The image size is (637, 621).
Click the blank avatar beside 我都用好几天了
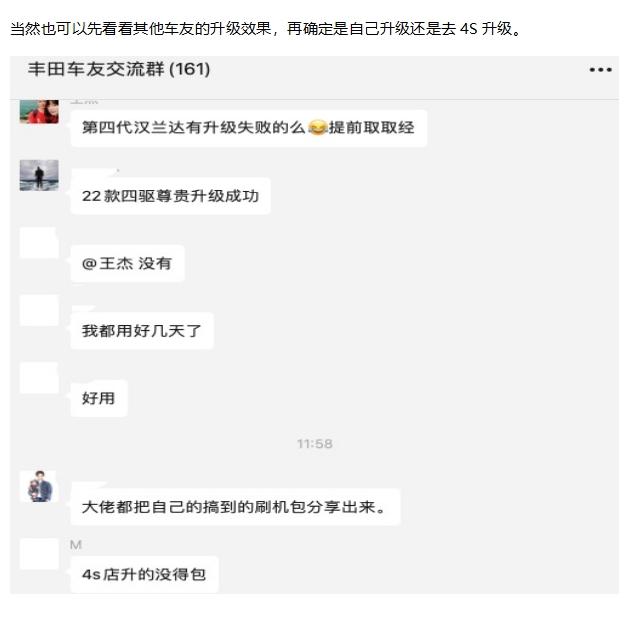(x=39, y=310)
